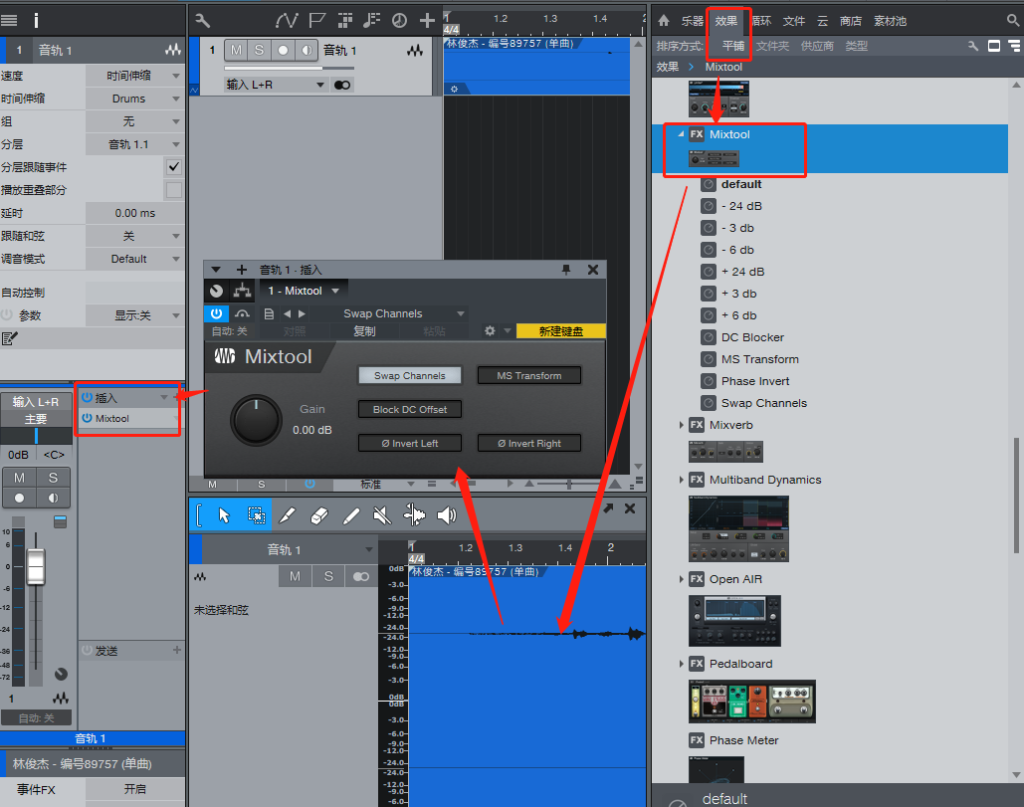Click the MS Transform button in Mixtool
The width and height of the screenshot is (1024, 807).
coord(529,375)
